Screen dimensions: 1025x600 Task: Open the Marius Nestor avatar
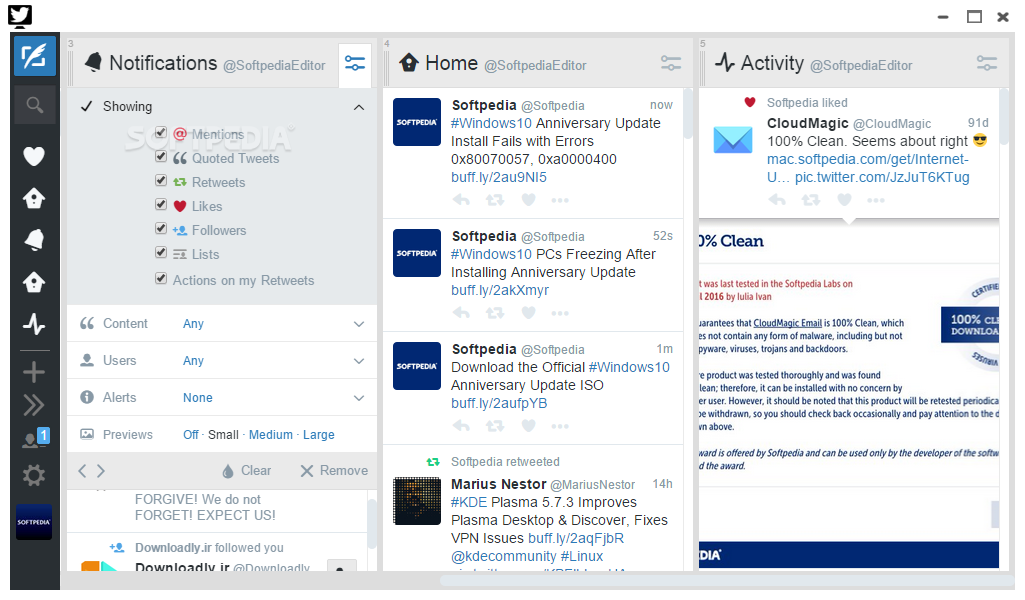click(x=417, y=501)
